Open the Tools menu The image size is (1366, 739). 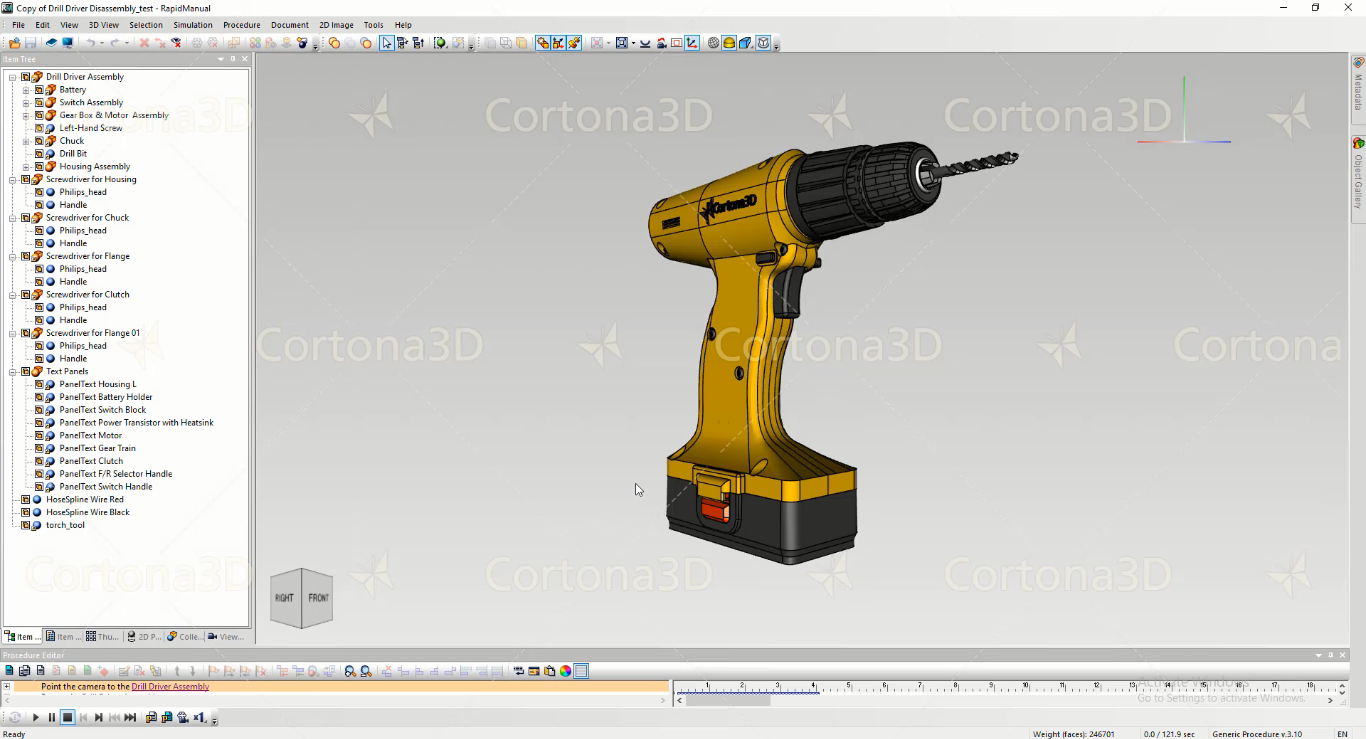coord(373,25)
